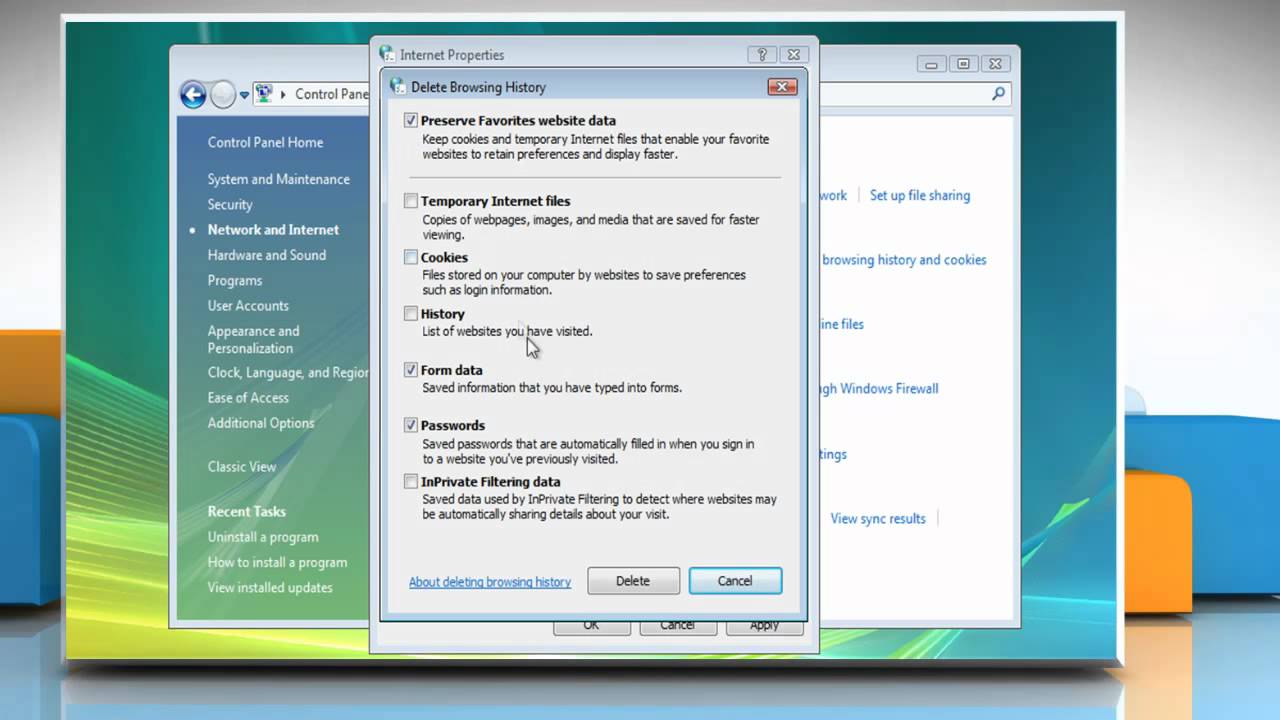The image size is (1280, 720).
Task: Open Appearance and Personalization
Action: pyautogui.click(x=253, y=339)
